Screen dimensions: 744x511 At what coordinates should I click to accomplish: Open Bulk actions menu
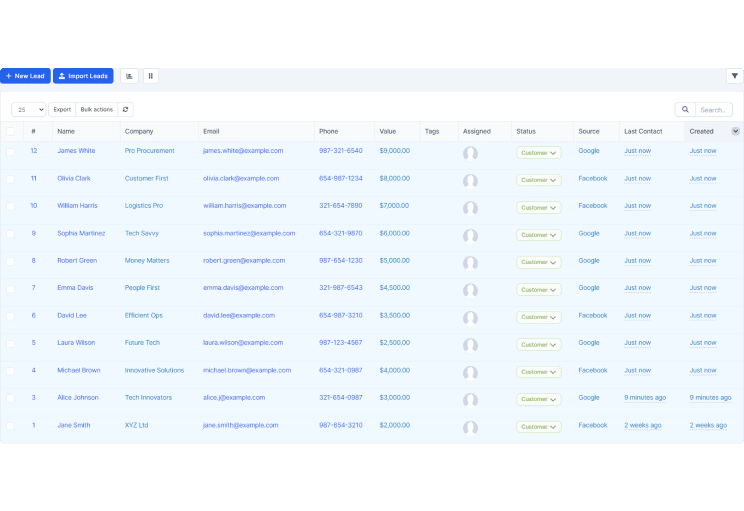point(97,110)
